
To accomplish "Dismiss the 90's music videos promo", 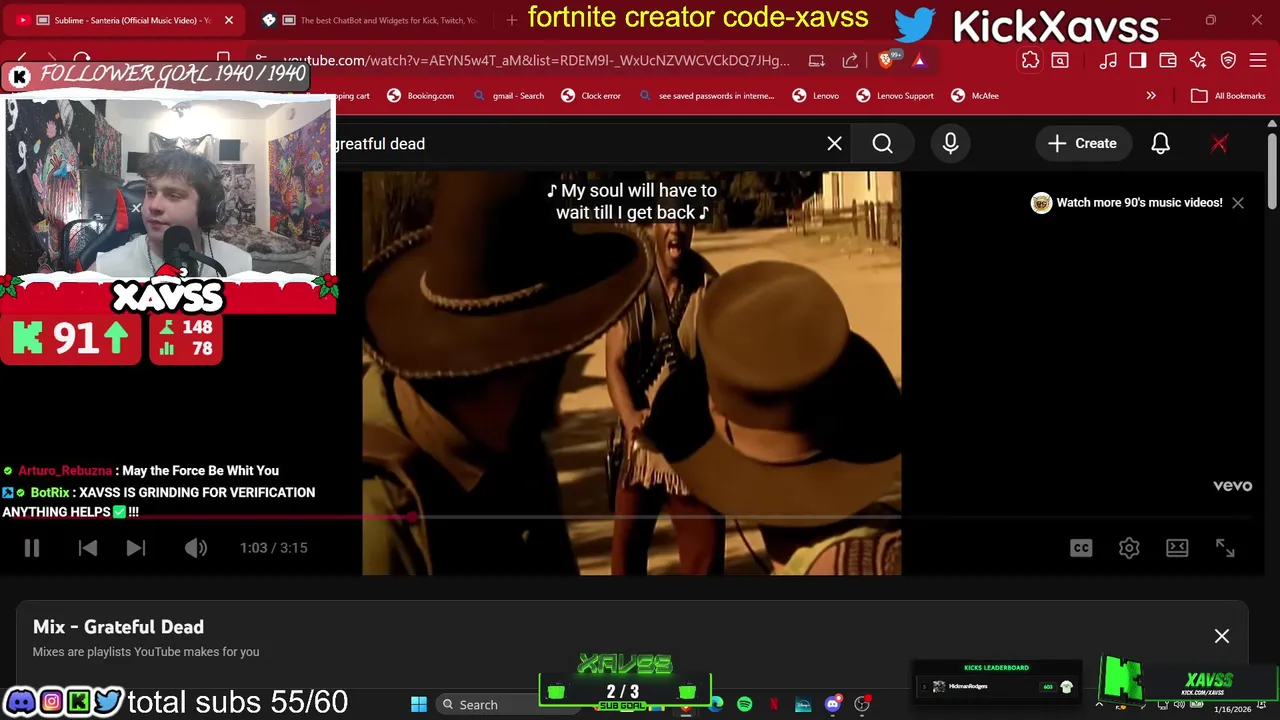I will pyautogui.click(x=1238, y=203).
